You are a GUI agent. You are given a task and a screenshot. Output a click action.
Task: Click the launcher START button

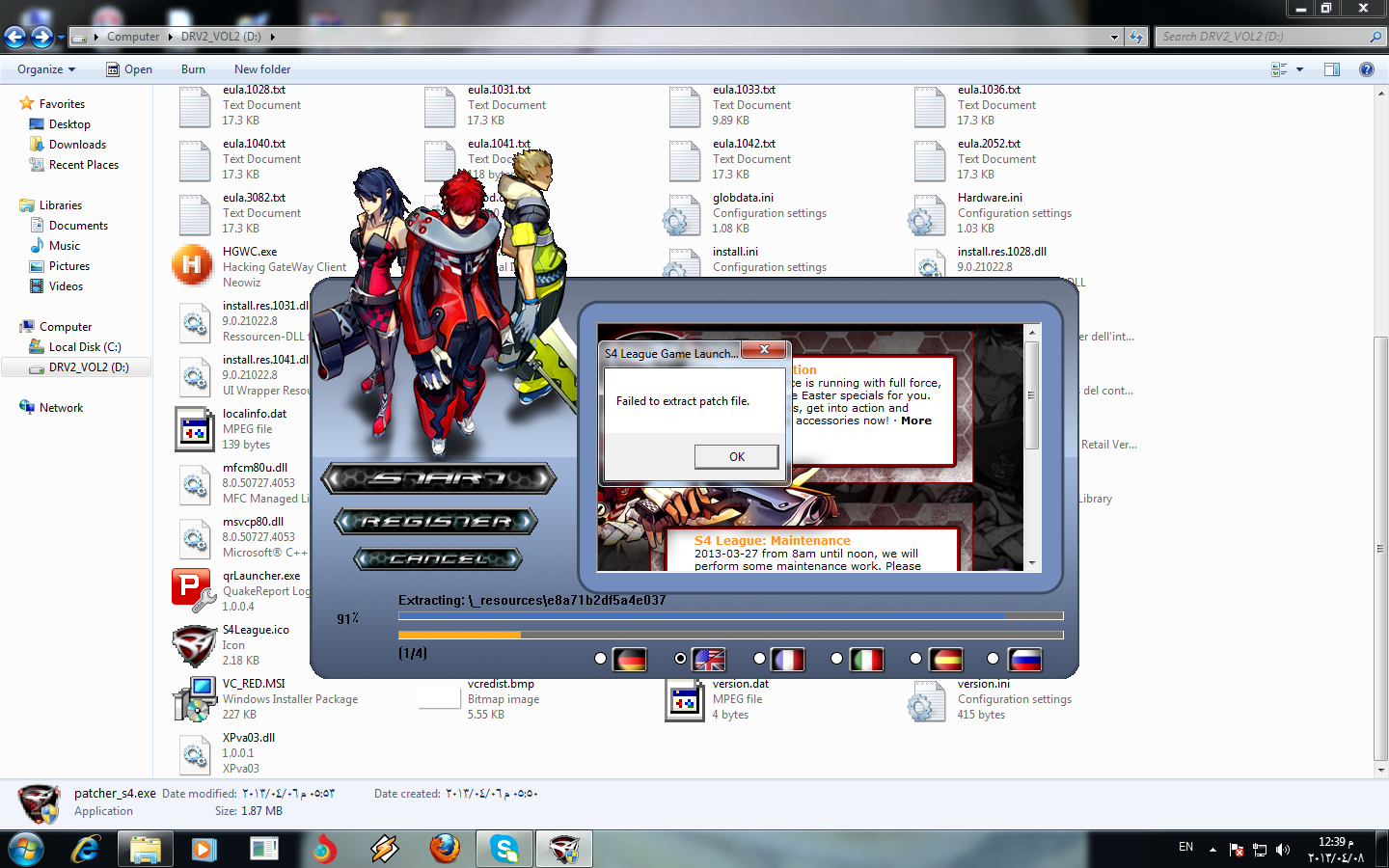point(439,478)
